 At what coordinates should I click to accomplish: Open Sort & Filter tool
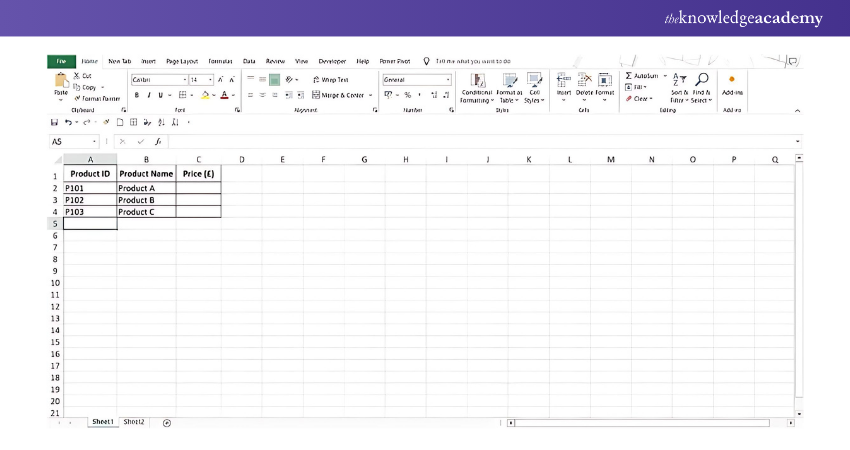coord(679,81)
